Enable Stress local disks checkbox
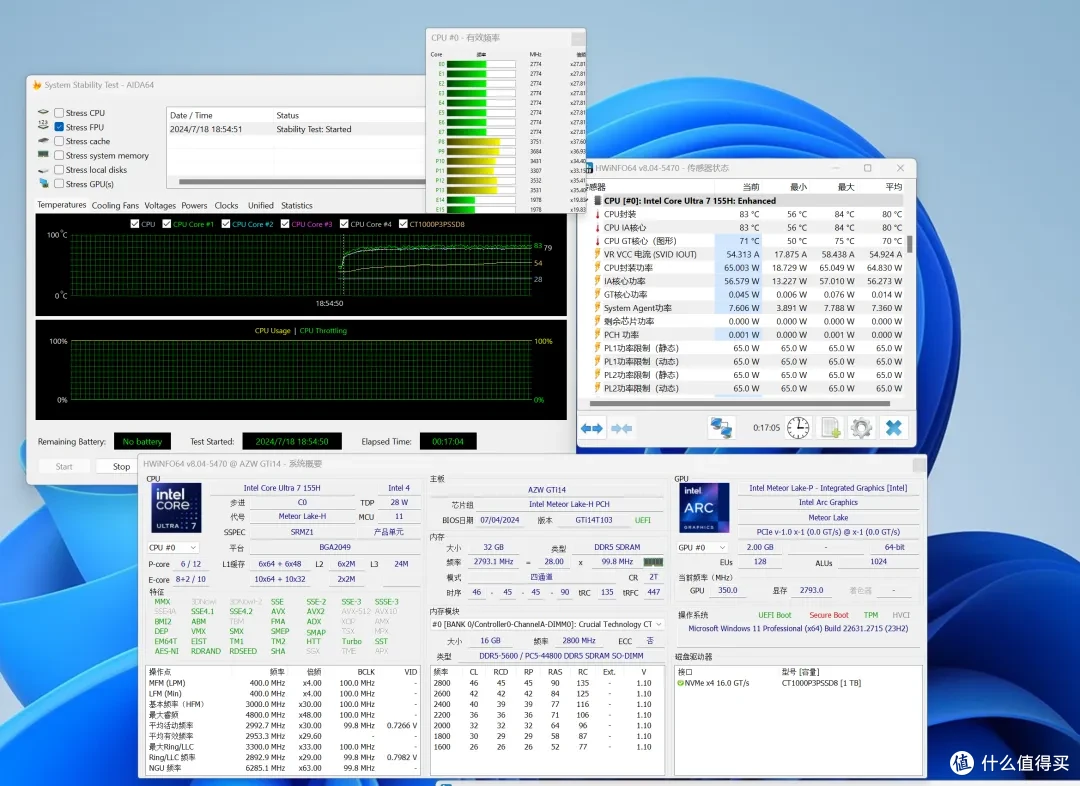This screenshot has height=786, width=1080. (59, 169)
